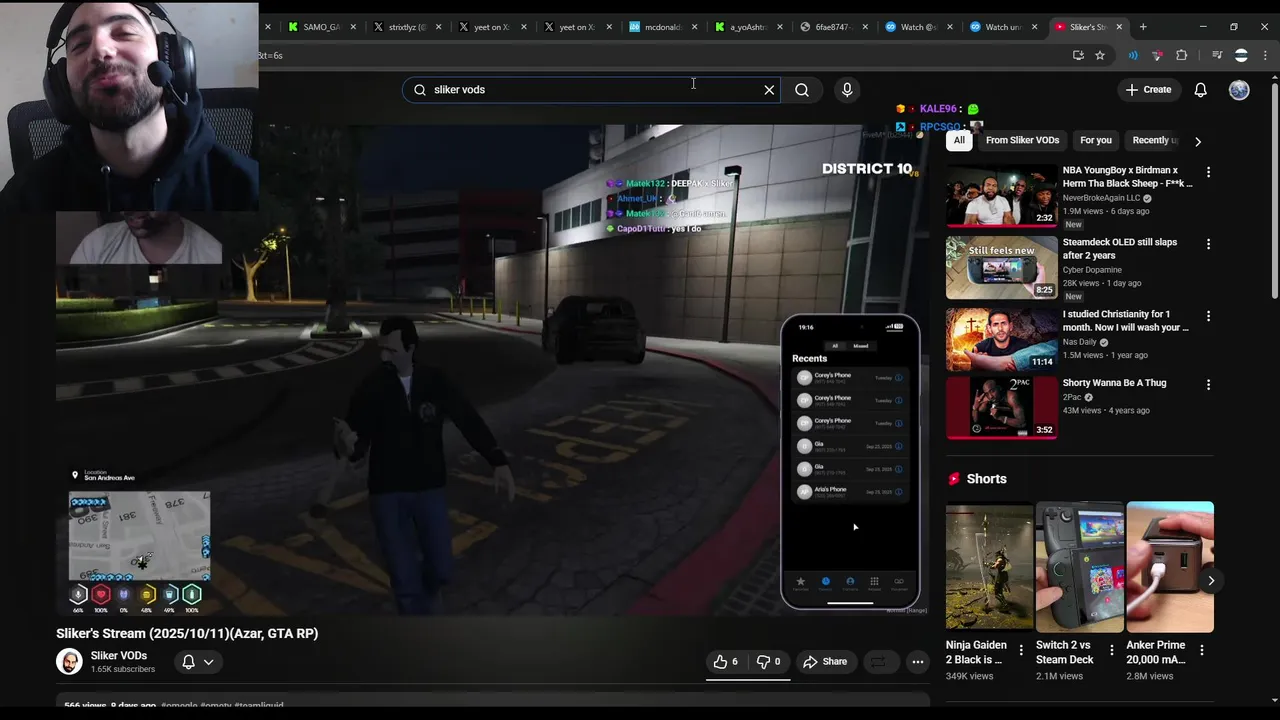This screenshot has width=1280, height=720.
Task: Open YouTube notifications bell
Action: tap(1201, 90)
